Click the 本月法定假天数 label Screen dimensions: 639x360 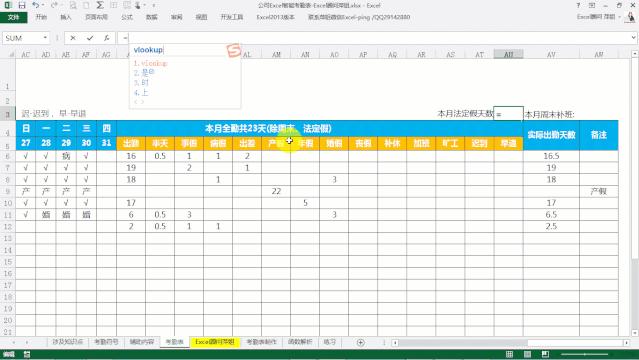(x=465, y=114)
